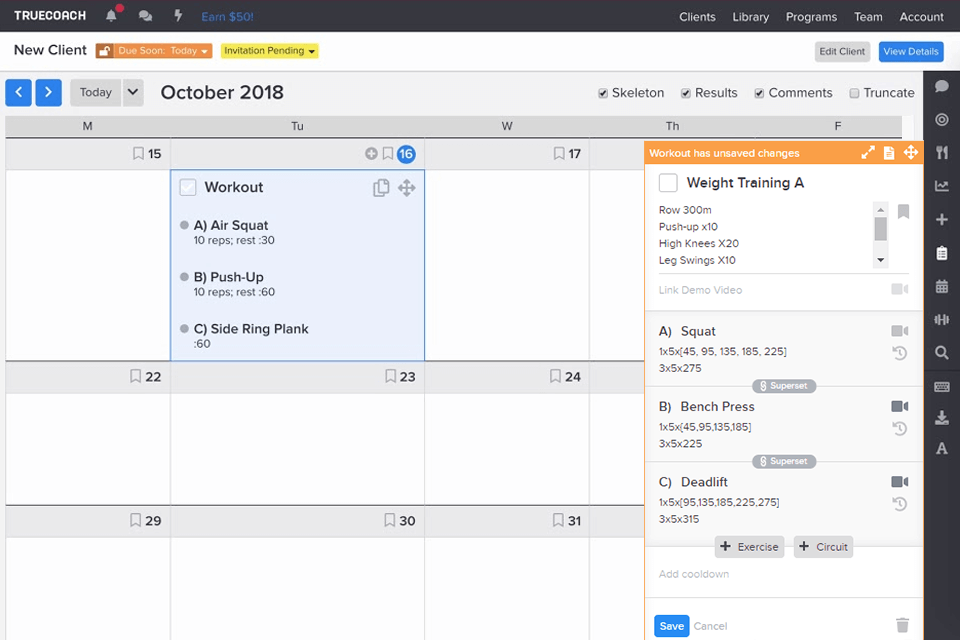Open the Due Soon: Today dropdown
The width and height of the screenshot is (960, 640).
pyautogui.click(x=162, y=51)
